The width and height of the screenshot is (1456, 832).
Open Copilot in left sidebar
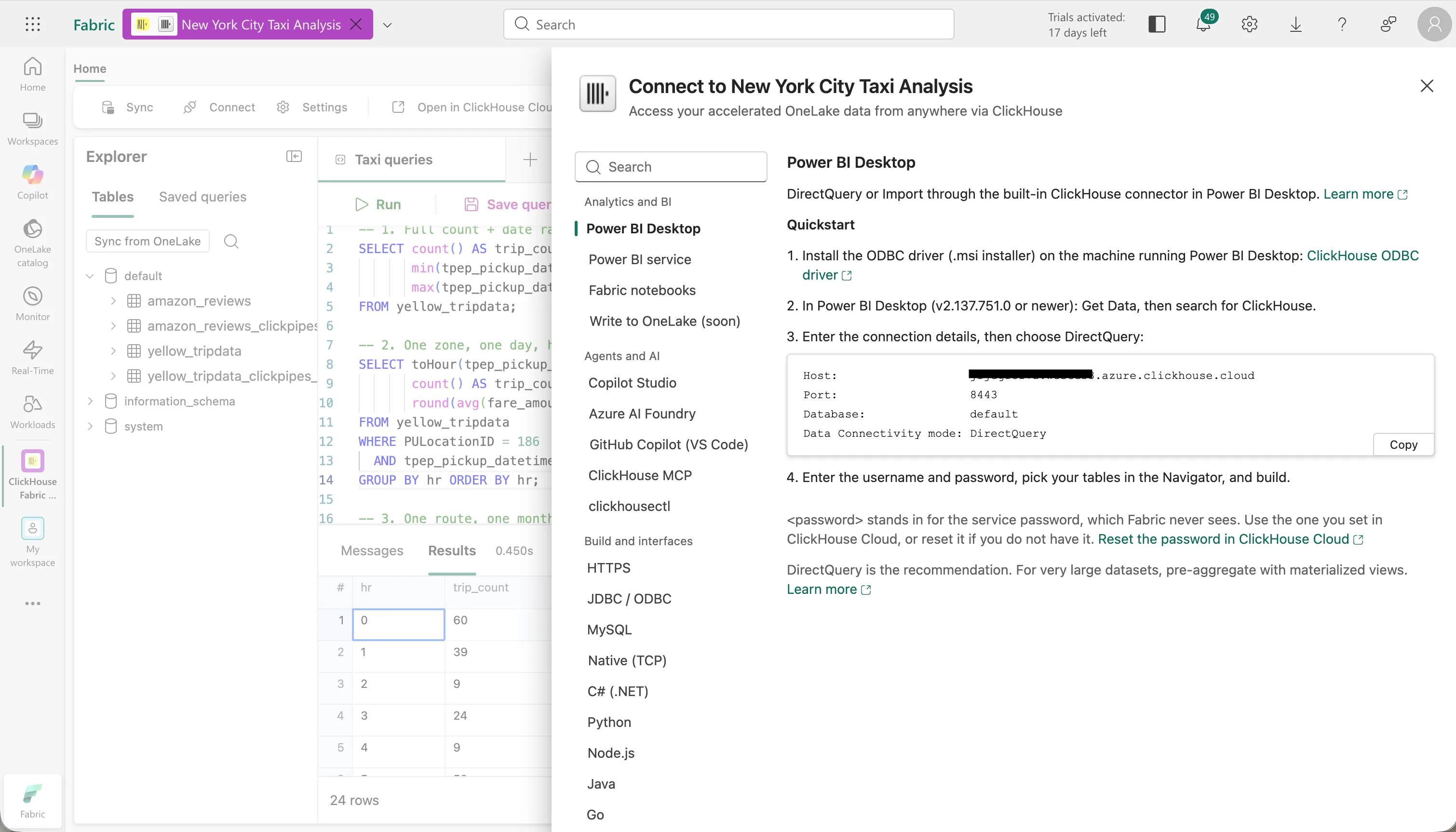tap(33, 183)
